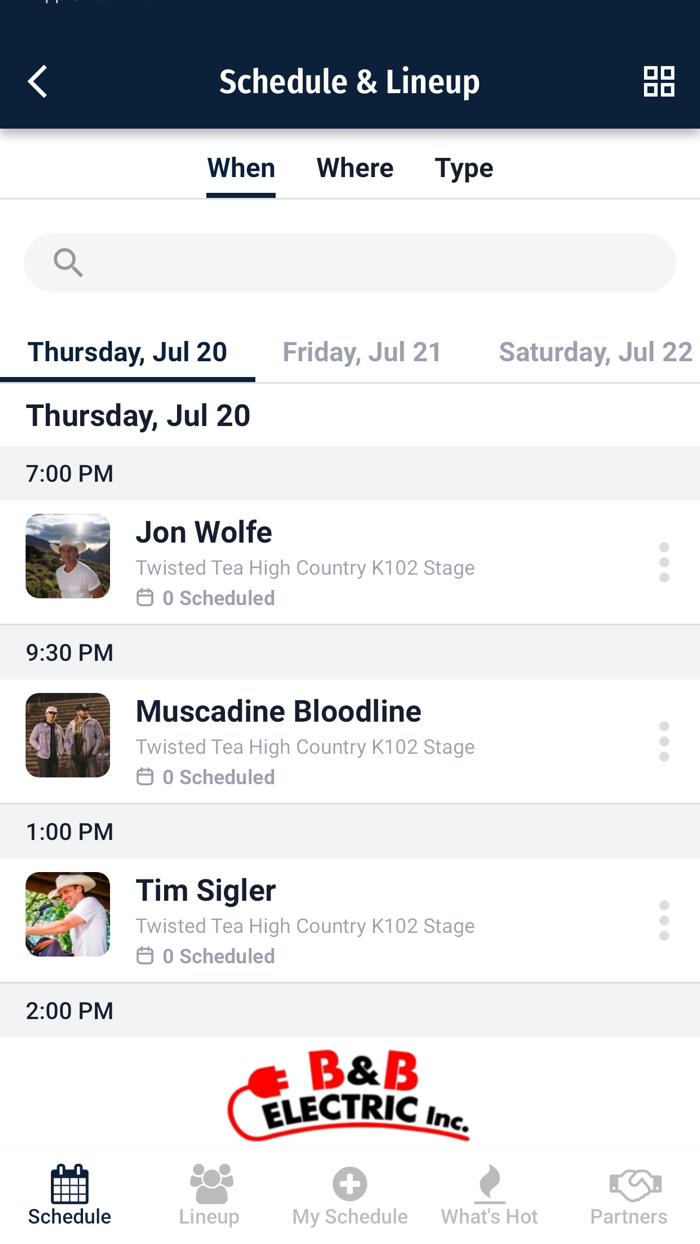Switch to the Where tab

coord(354,167)
